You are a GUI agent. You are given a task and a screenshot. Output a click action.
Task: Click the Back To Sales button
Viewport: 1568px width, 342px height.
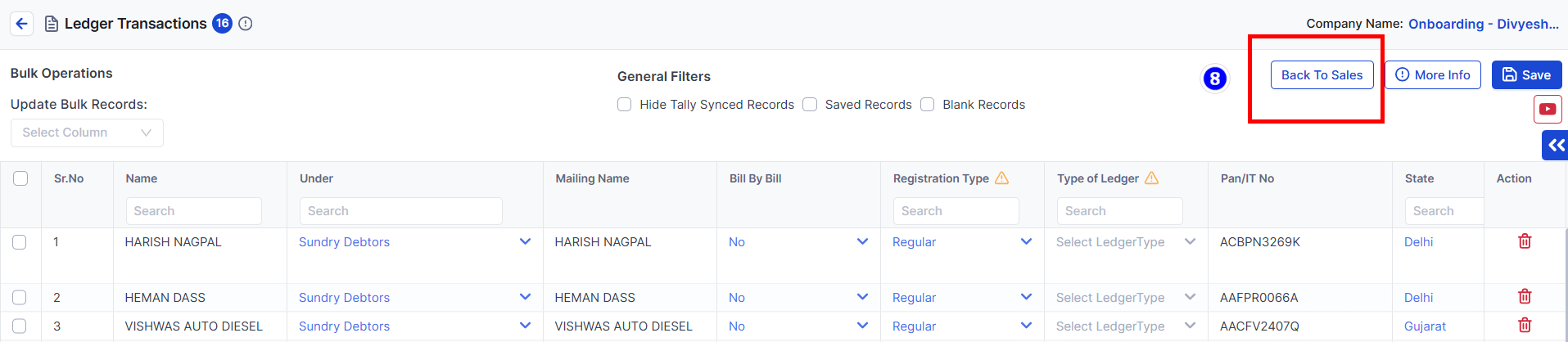coord(1322,75)
